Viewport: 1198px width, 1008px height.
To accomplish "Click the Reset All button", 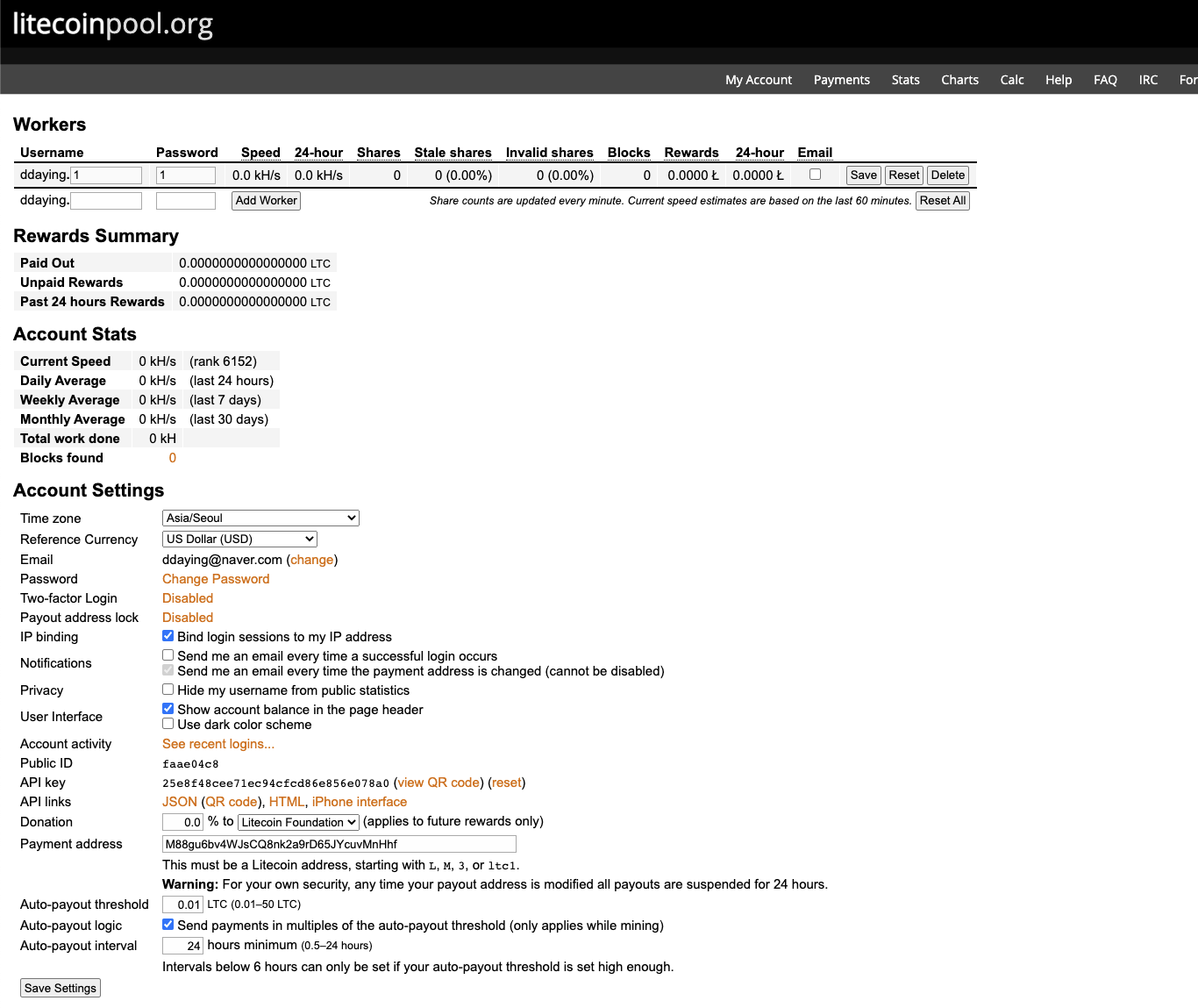I will click(x=943, y=201).
